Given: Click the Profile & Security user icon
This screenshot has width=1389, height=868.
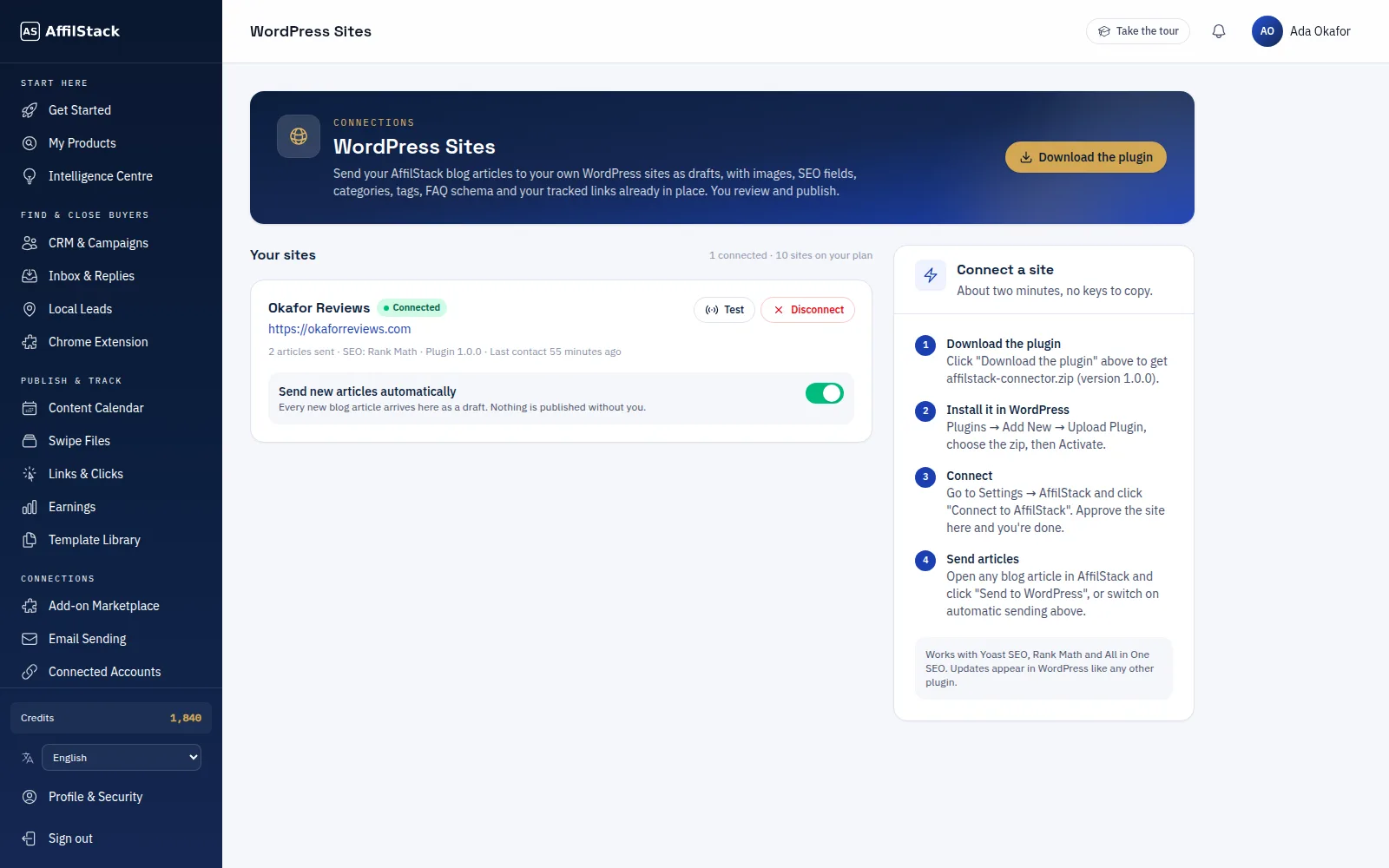Looking at the screenshot, I should coord(30,797).
